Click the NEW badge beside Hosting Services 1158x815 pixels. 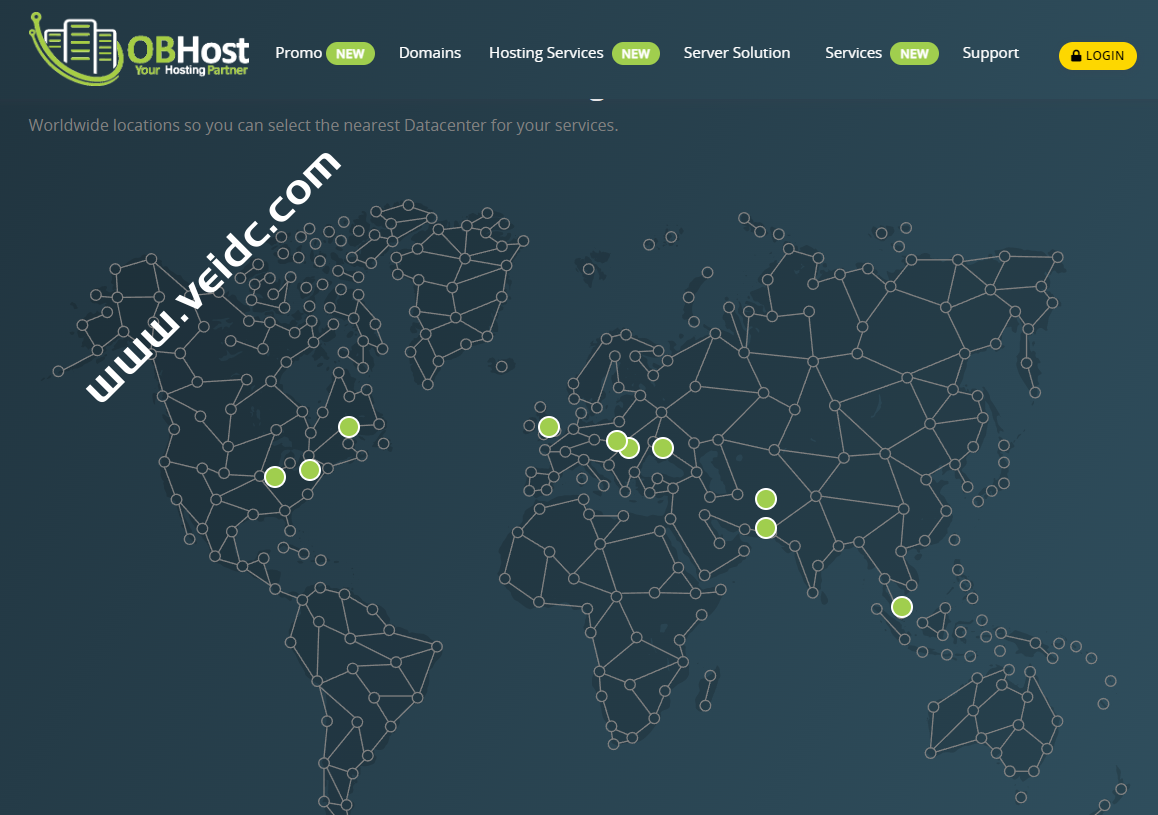click(635, 54)
